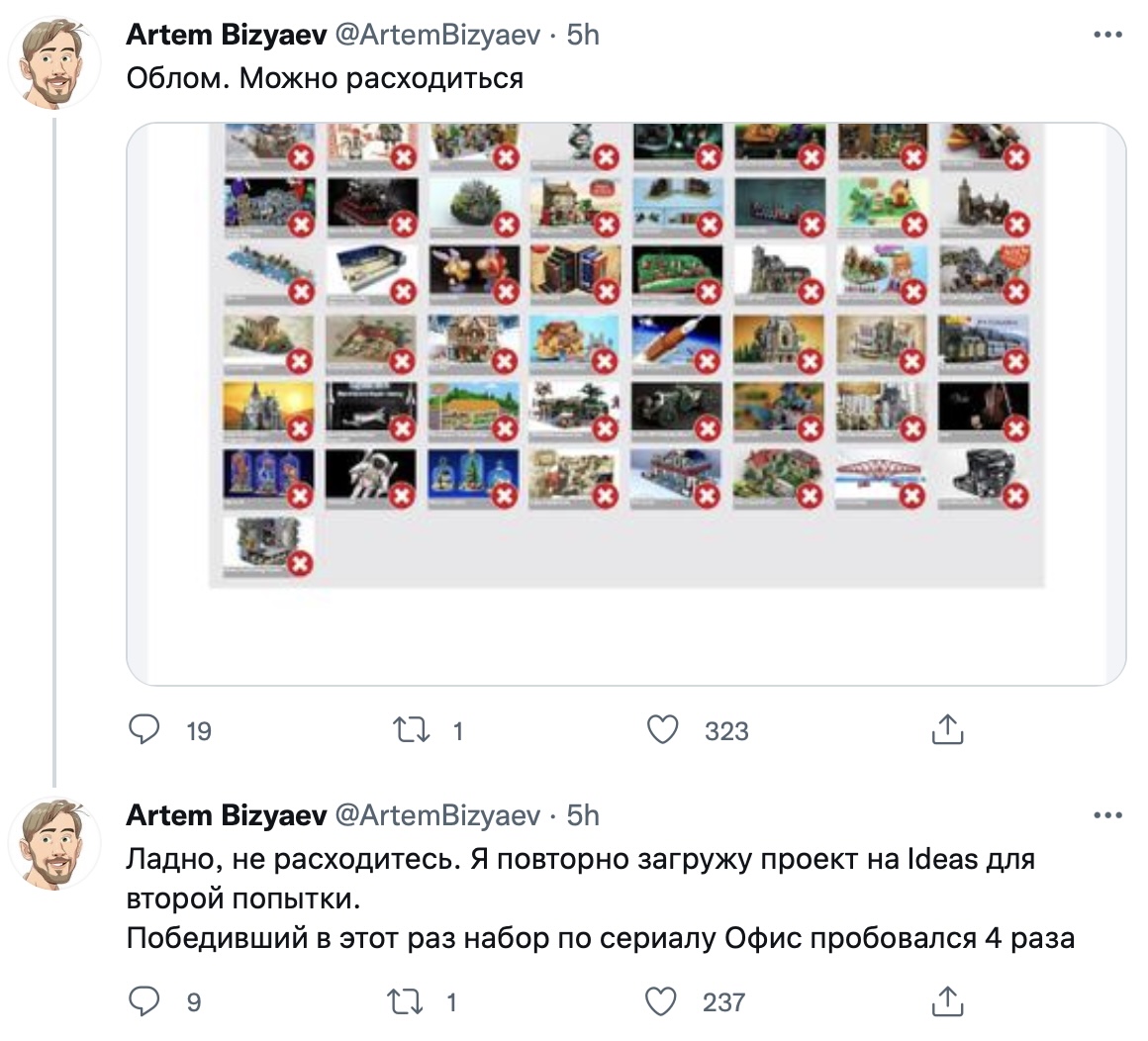The image size is (1148, 1041).
Task: Open @ArtemBizyaev handle on second tweet
Action: [x=437, y=814]
